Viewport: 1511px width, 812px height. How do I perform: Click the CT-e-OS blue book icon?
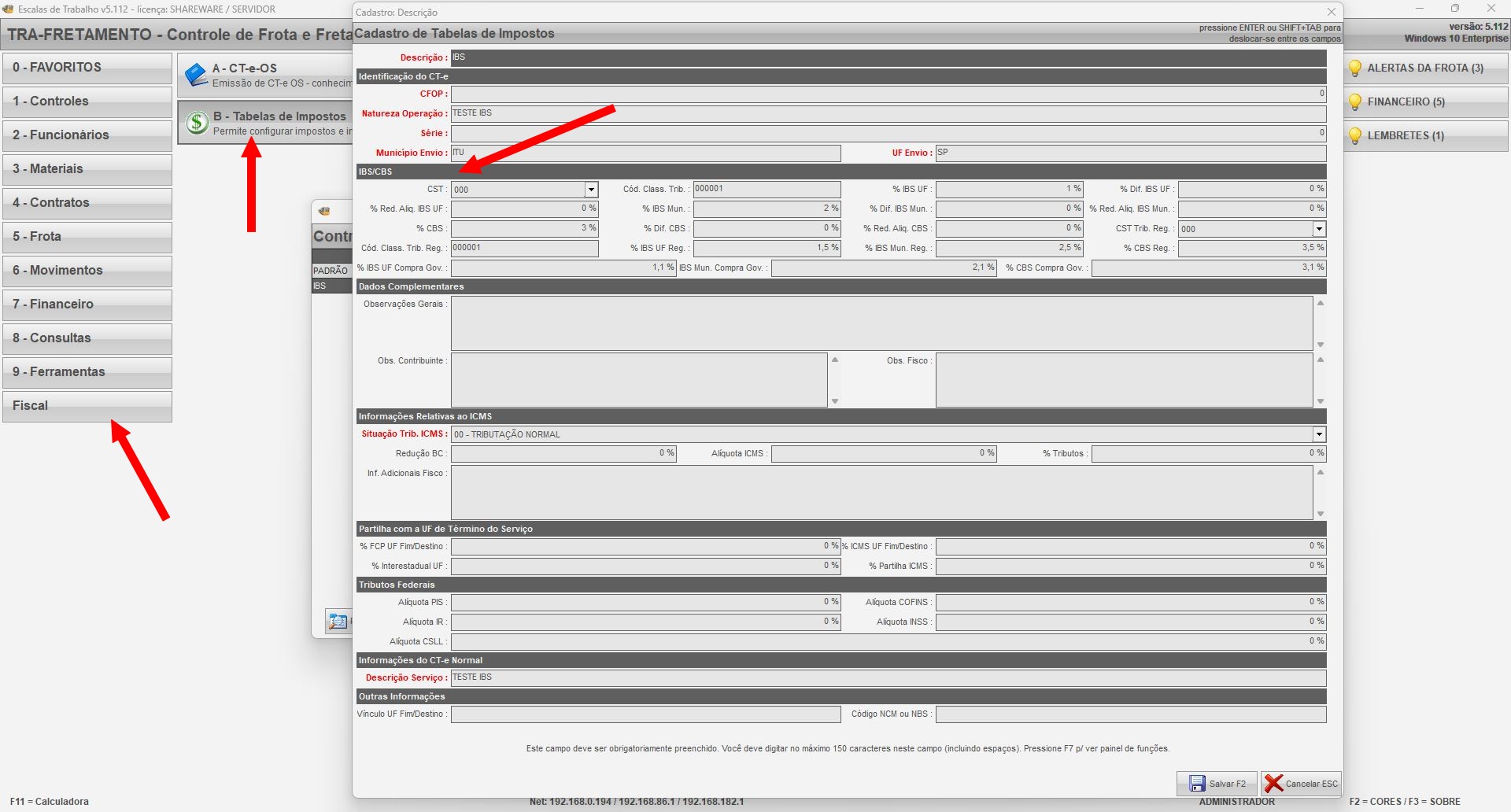(195, 76)
